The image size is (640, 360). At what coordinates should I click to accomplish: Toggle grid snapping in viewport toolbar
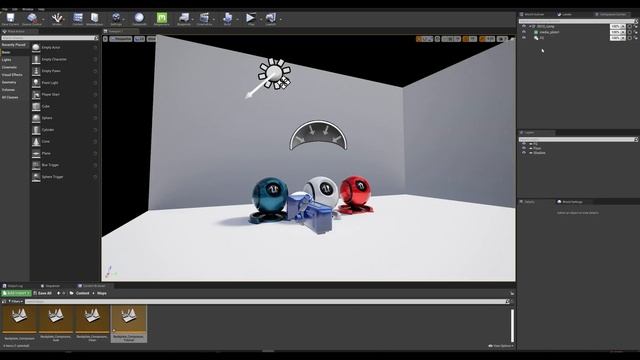coord(450,39)
